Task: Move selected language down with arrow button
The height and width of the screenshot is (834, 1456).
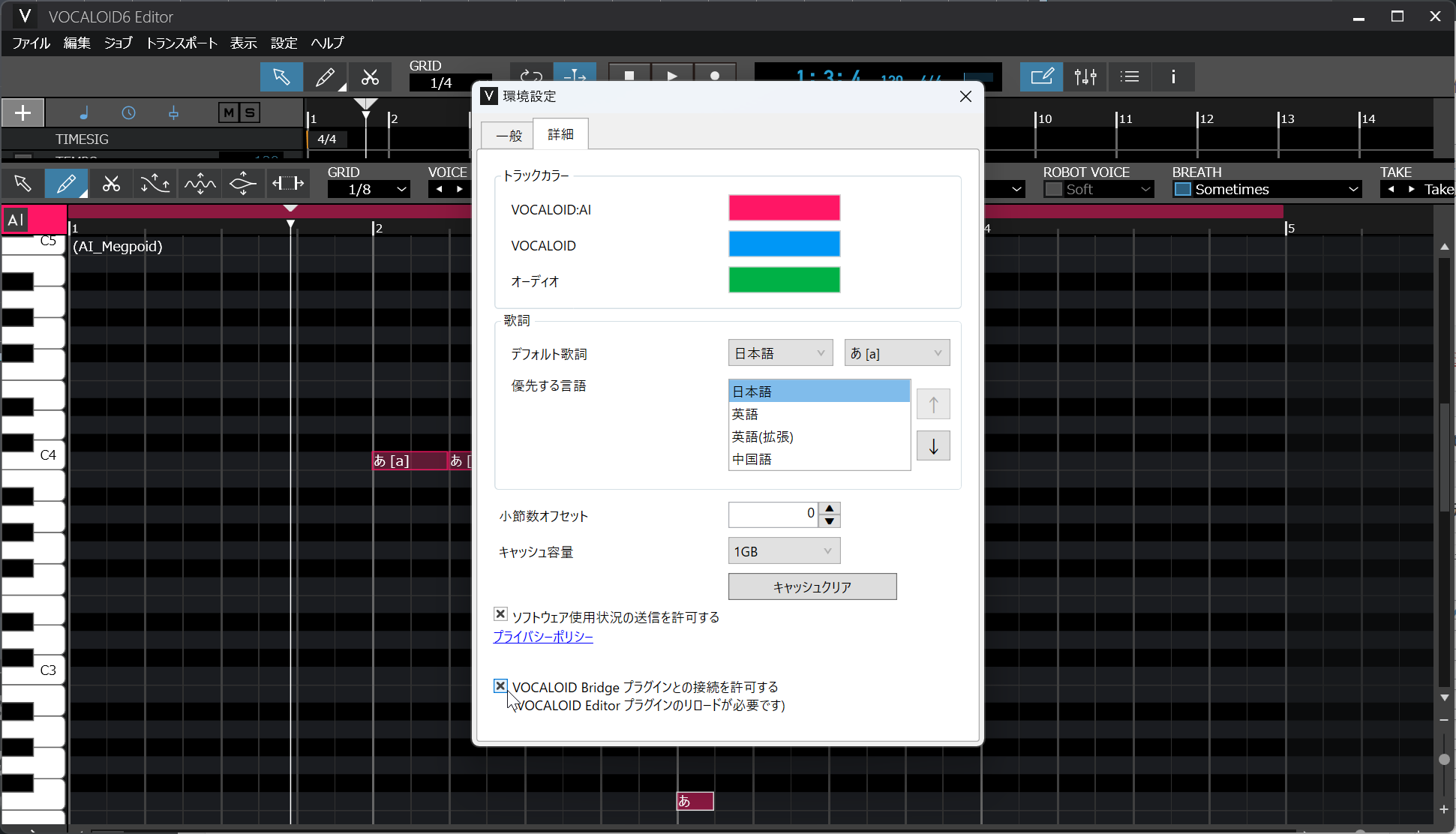Action: click(933, 446)
